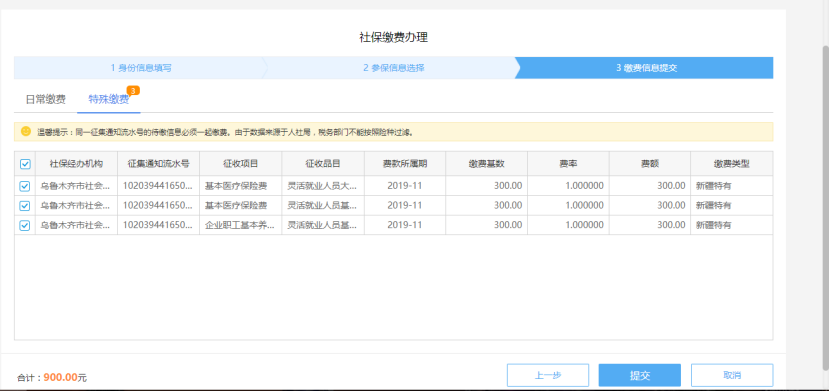Toggle the select-all checkbox in table header

pyautogui.click(x=25, y=164)
